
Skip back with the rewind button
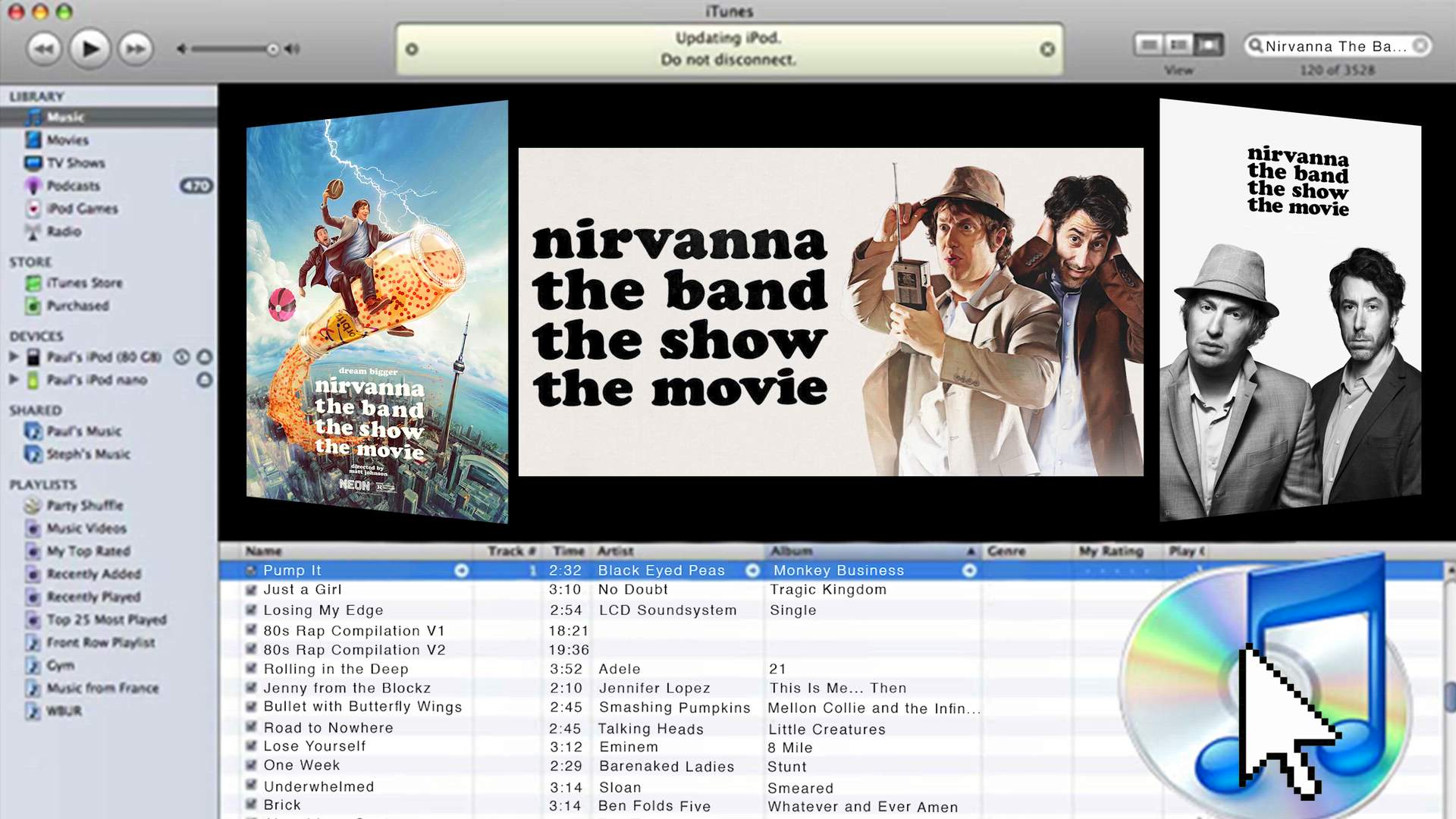(44, 49)
